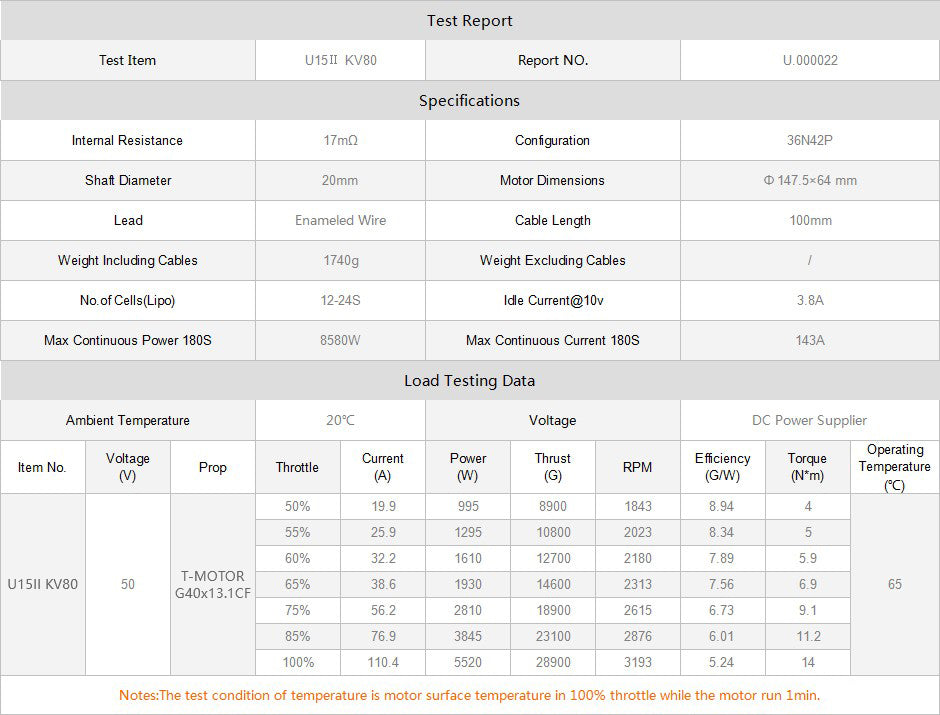Click the 1740g weight value

click(341, 261)
